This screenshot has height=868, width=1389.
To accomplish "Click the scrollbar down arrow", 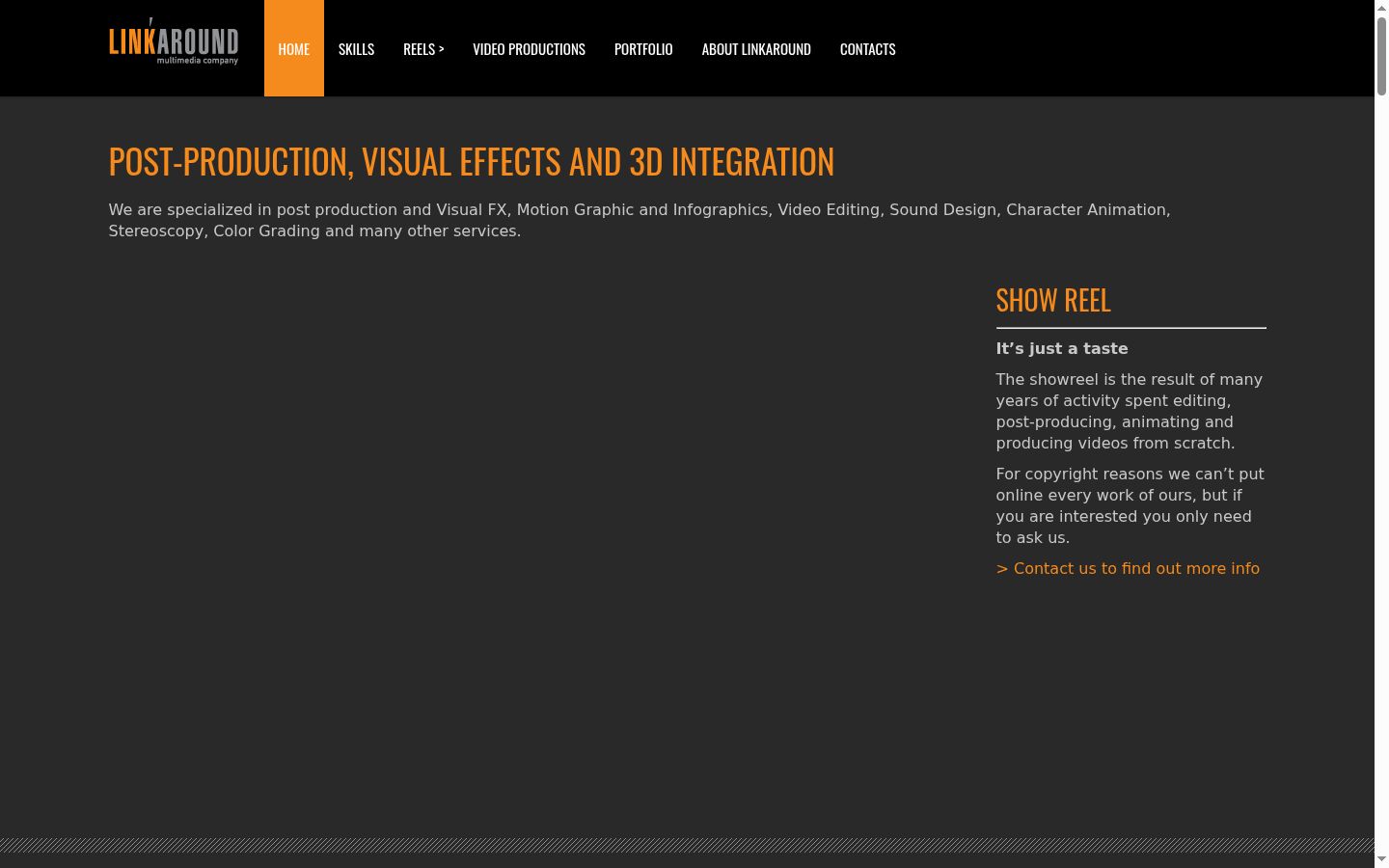I will point(1381,860).
